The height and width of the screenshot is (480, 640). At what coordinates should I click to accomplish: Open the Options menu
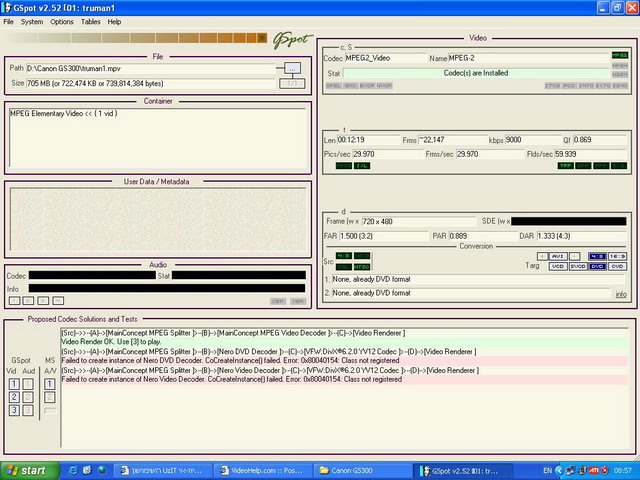[62, 22]
